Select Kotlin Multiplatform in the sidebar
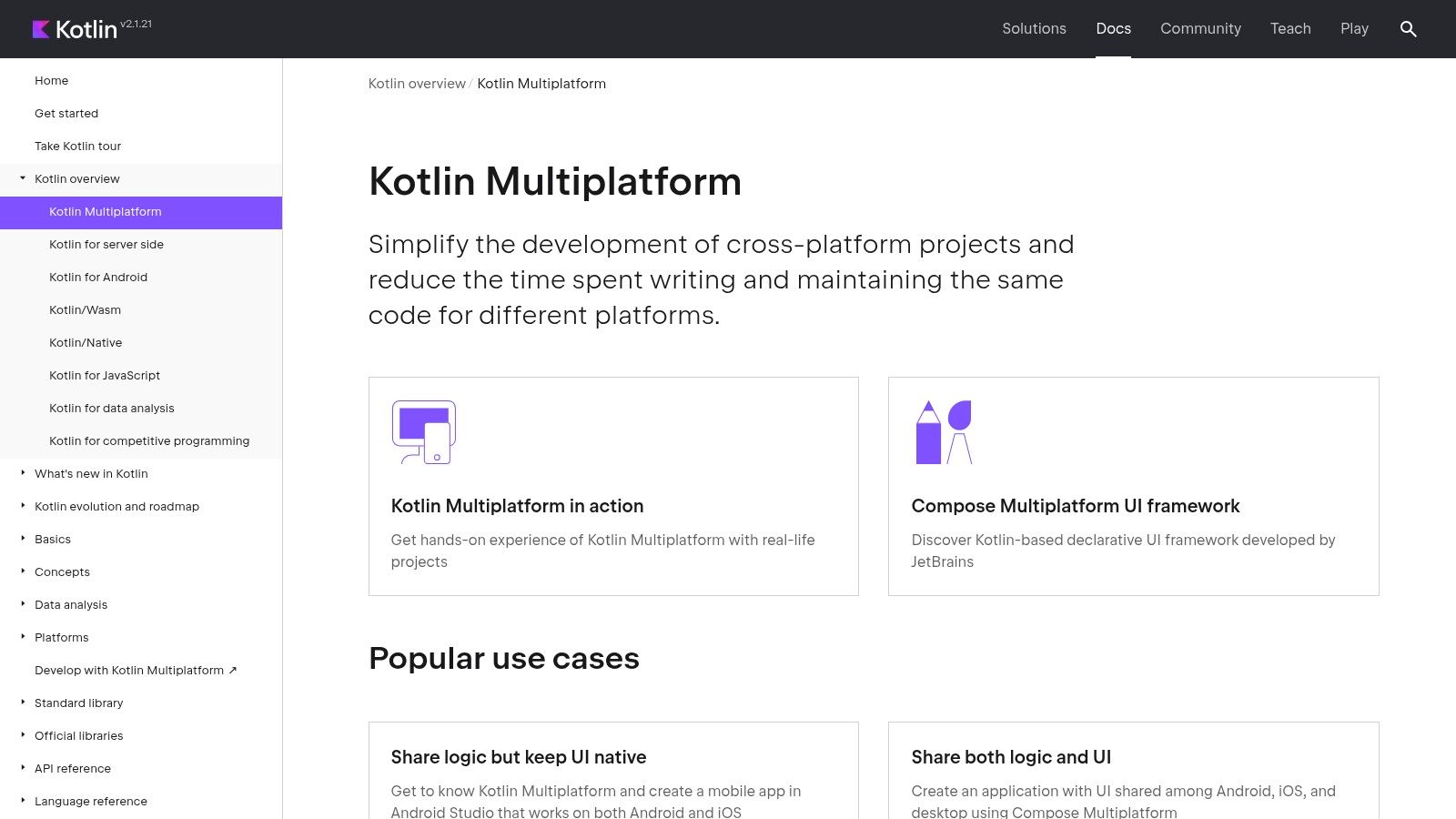 click(141, 212)
